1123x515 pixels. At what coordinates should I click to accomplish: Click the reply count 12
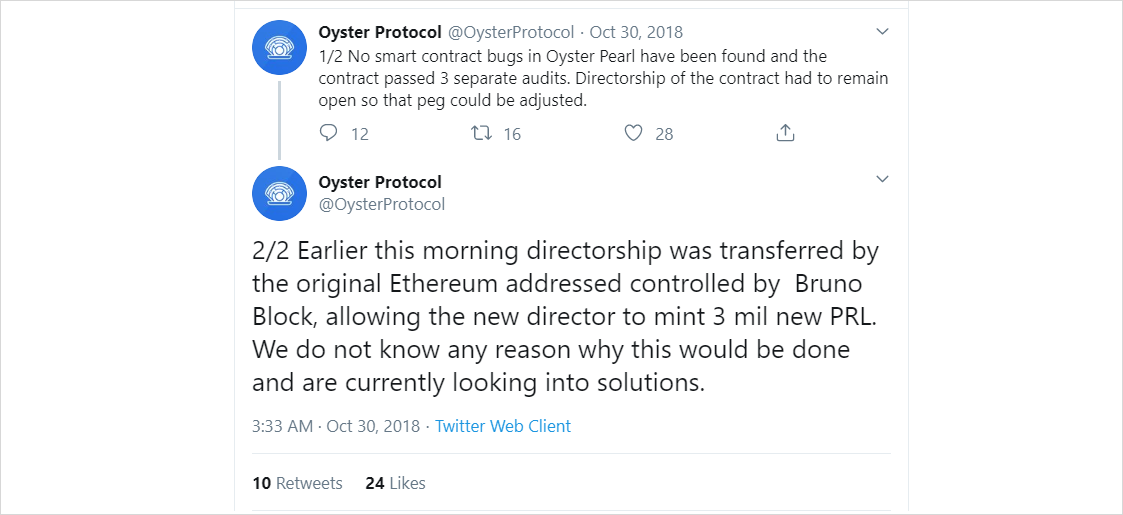click(360, 134)
